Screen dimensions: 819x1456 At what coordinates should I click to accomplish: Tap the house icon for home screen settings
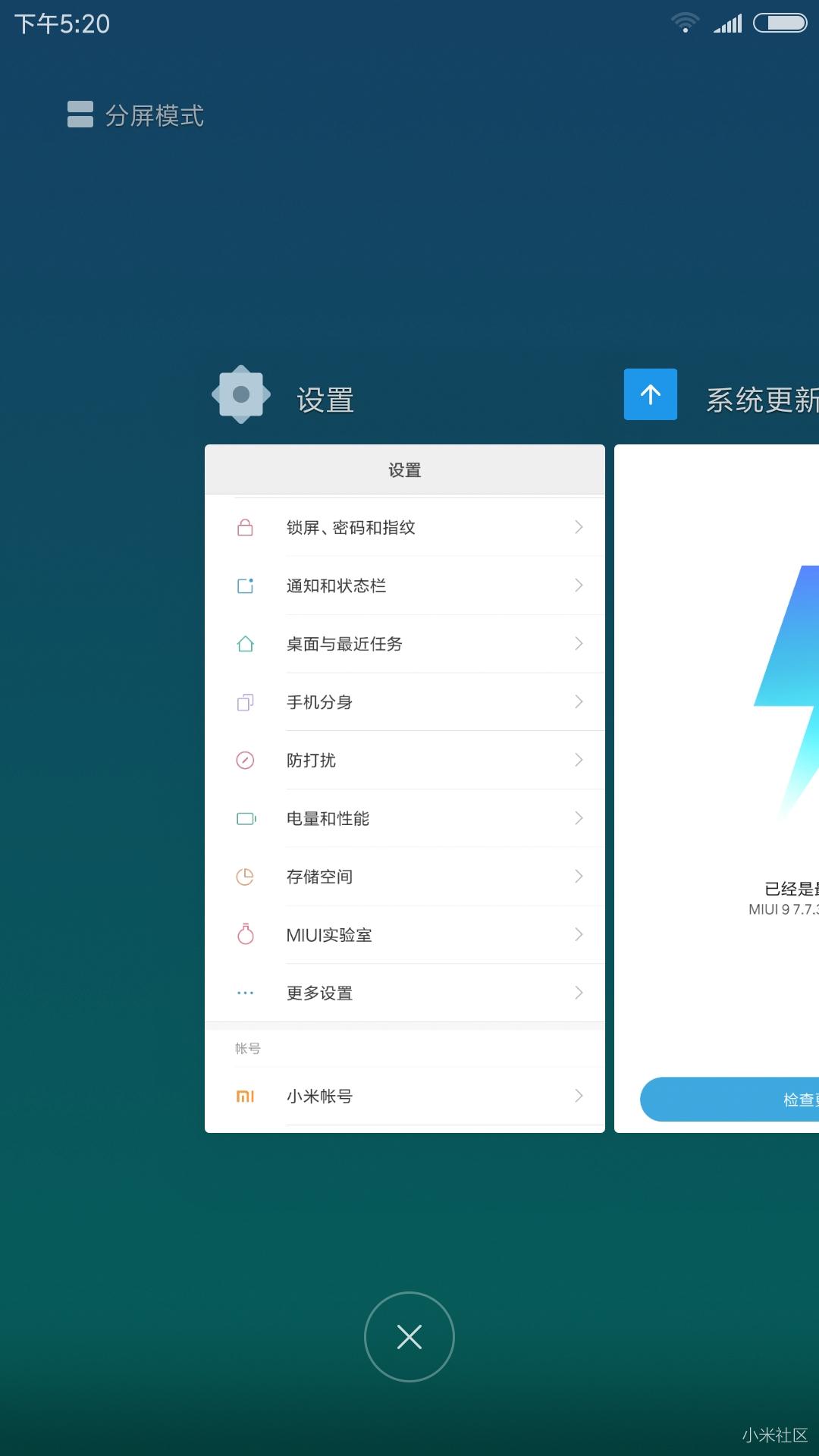(245, 644)
